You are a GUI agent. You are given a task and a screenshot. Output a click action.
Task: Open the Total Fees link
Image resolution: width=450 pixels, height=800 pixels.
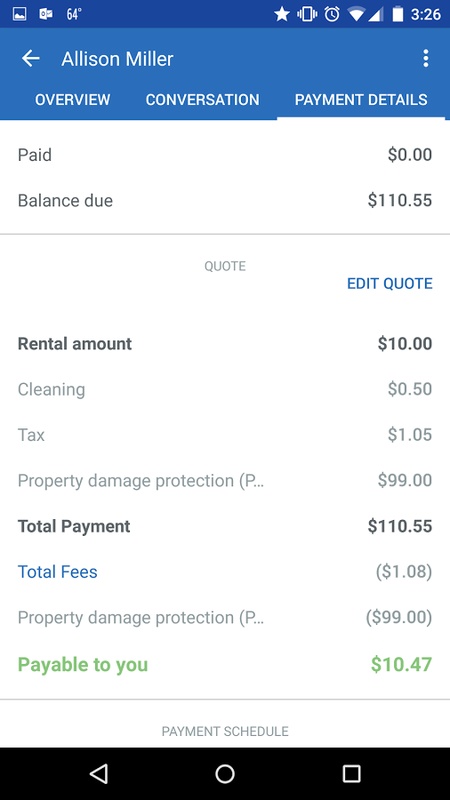(58, 572)
